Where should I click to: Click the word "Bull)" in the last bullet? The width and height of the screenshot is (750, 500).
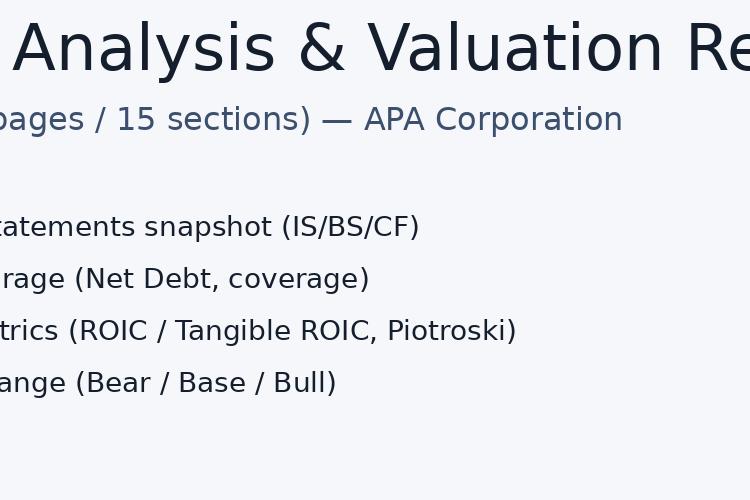point(305,383)
